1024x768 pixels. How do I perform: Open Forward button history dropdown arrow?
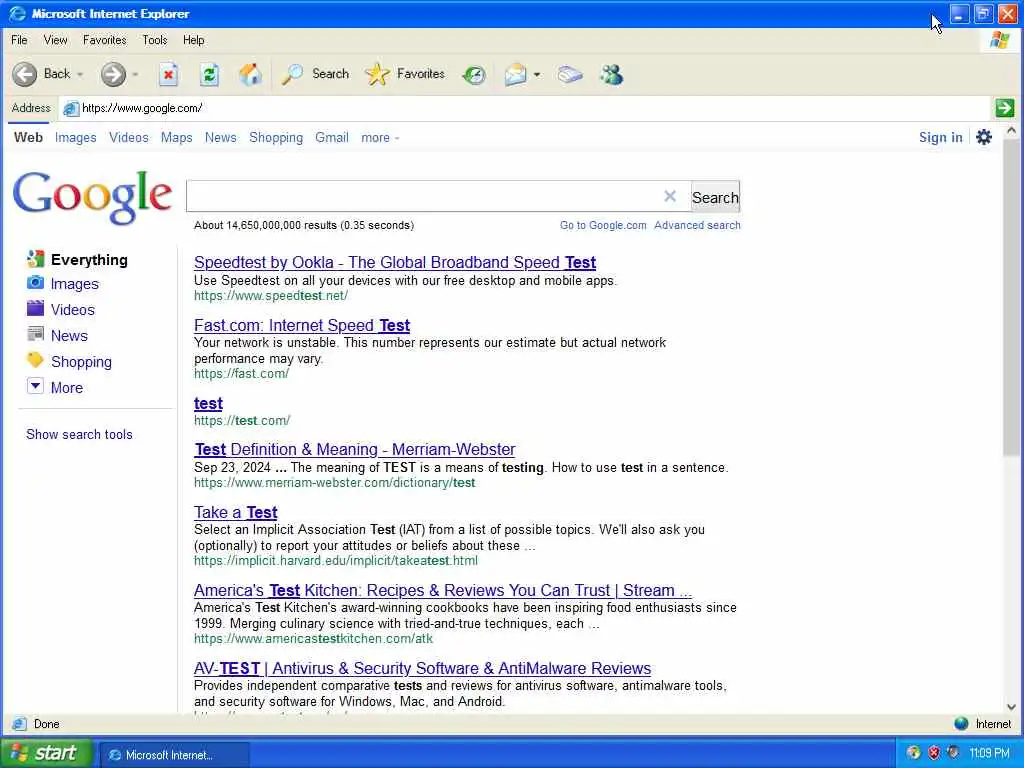click(x=135, y=74)
